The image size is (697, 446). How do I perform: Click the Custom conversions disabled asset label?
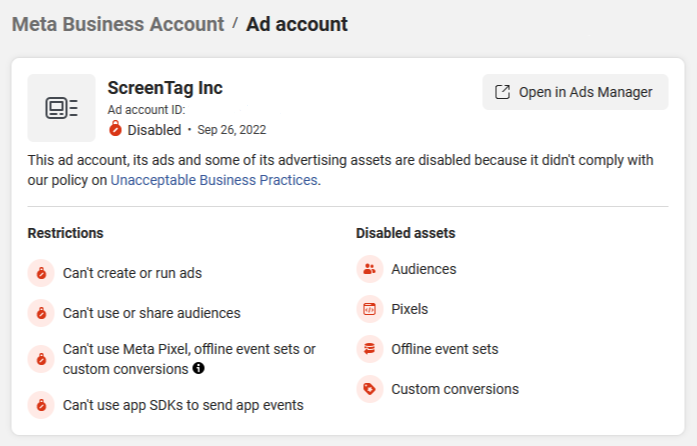pyautogui.click(x=455, y=389)
